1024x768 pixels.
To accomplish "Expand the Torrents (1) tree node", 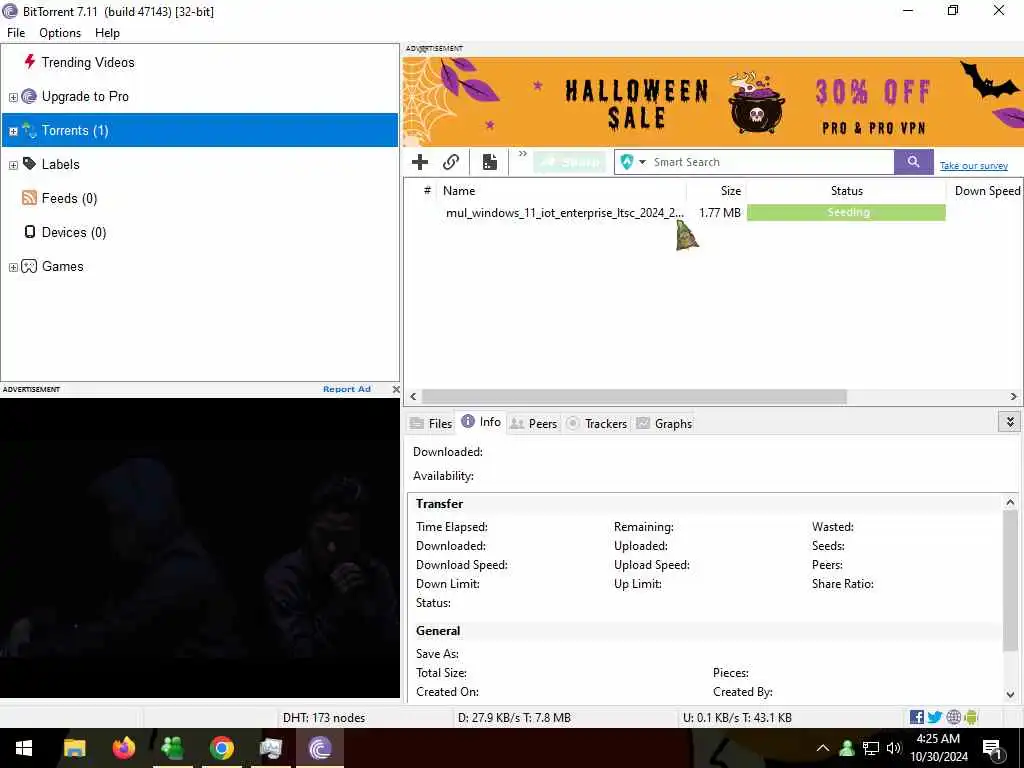I will pyautogui.click(x=13, y=131).
